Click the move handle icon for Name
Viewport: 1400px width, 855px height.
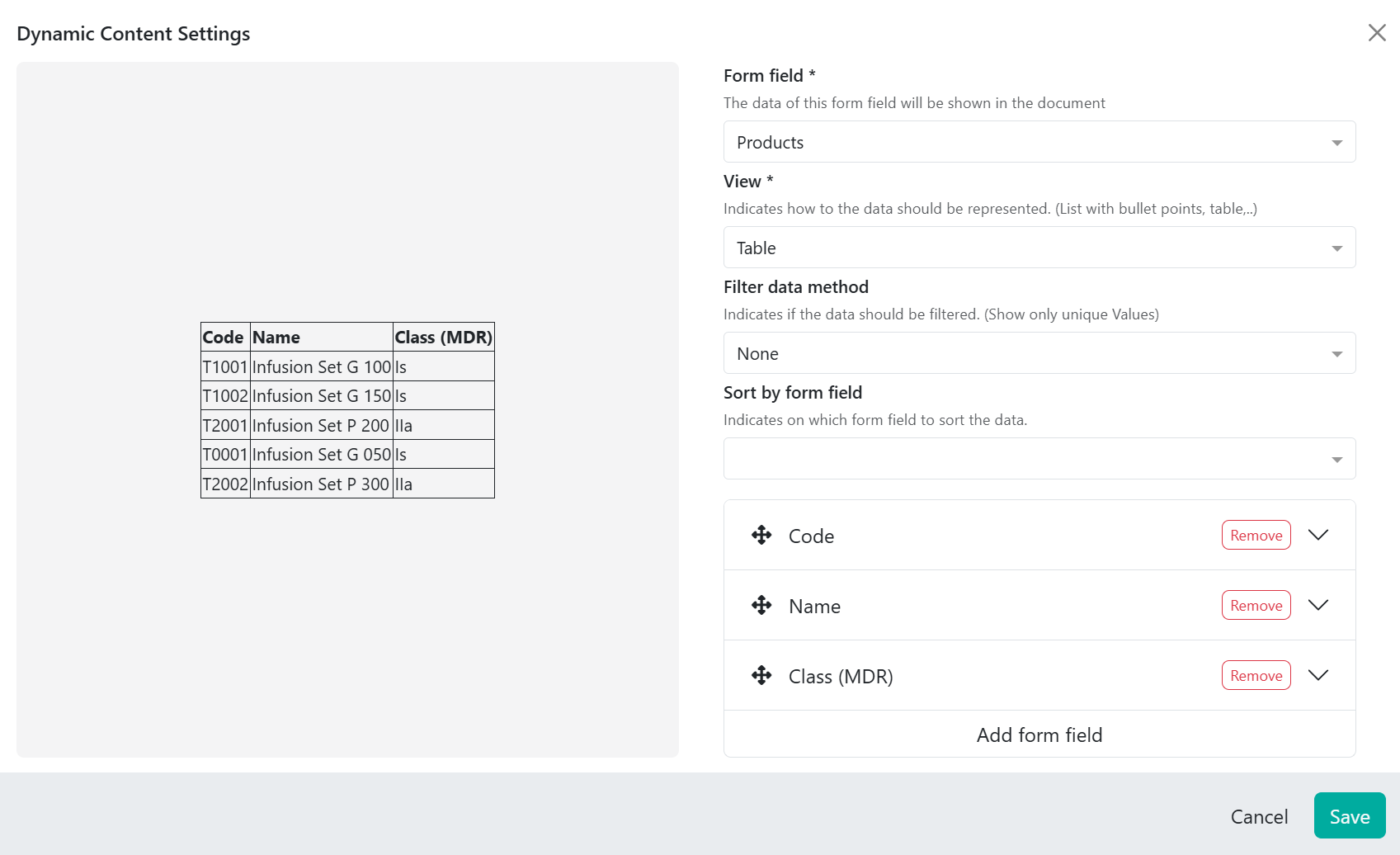[x=761, y=605]
